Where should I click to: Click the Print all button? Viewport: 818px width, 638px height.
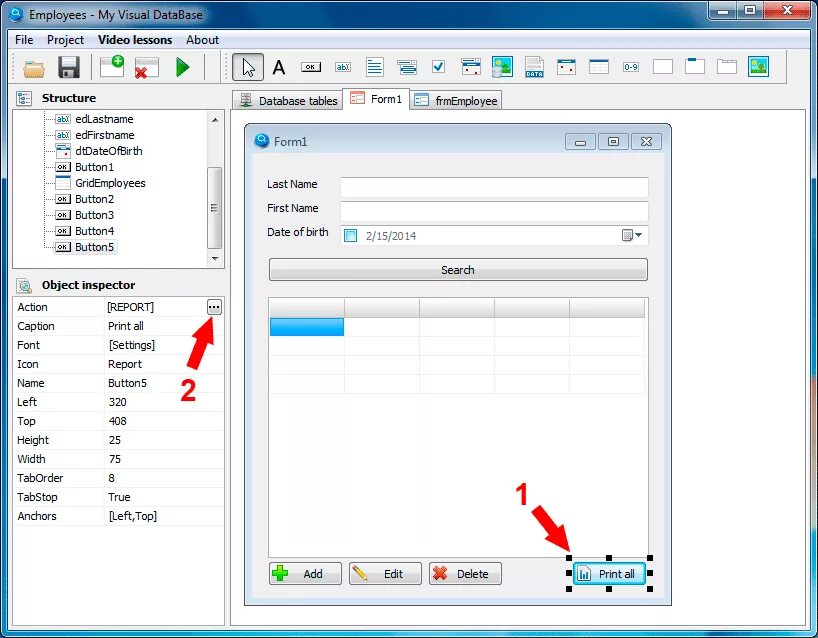coord(609,573)
